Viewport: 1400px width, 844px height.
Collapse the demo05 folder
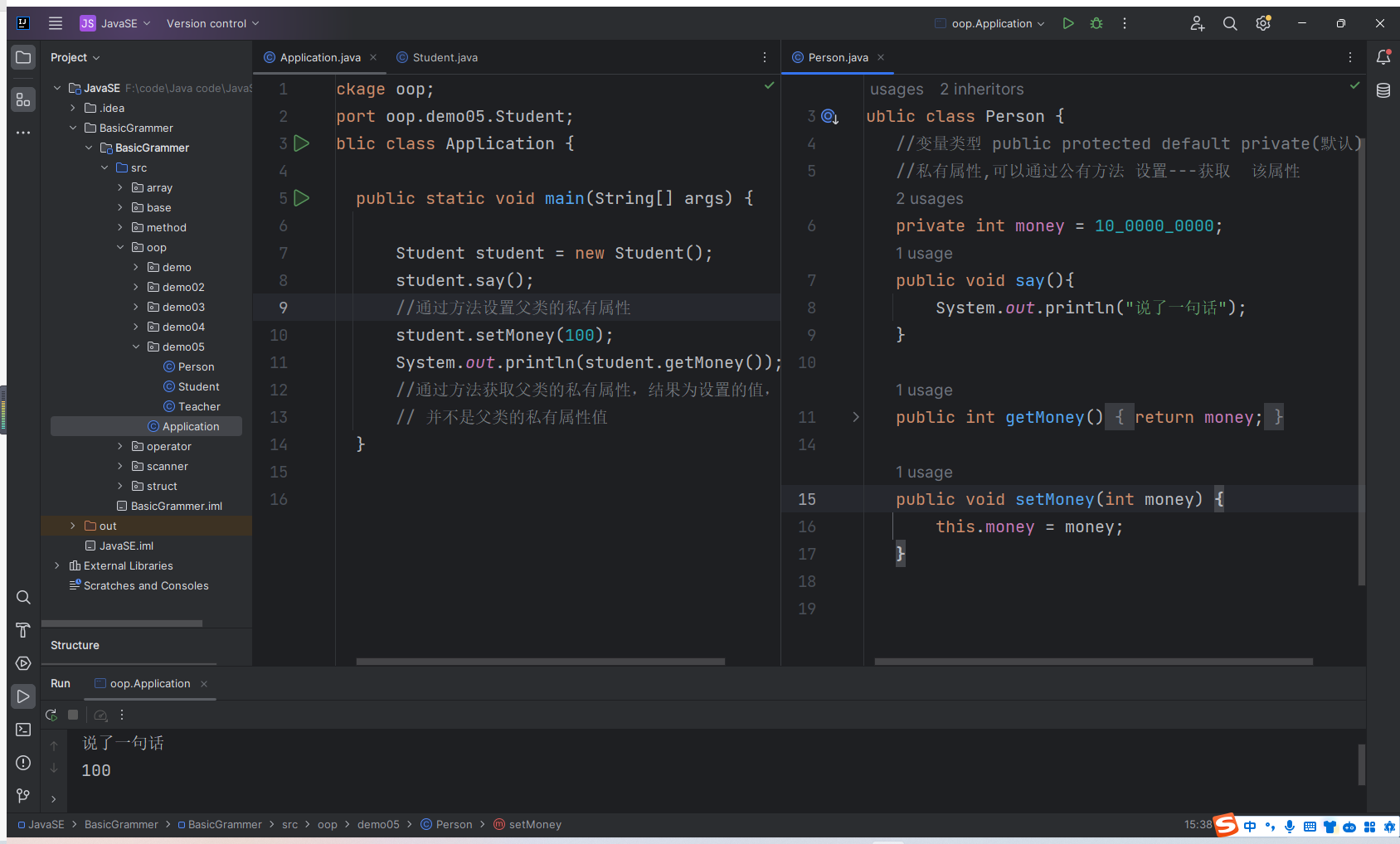(x=136, y=347)
